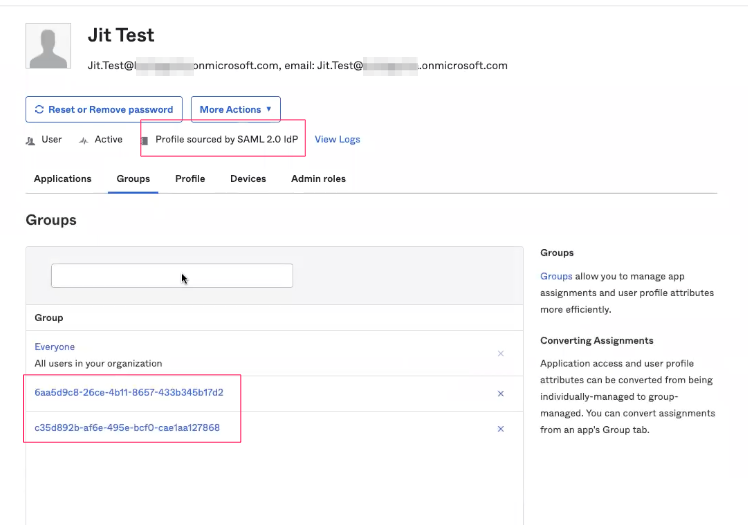Remove the Everyone group with X icon
This screenshot has width=748, height=525.
coord(501,354)
